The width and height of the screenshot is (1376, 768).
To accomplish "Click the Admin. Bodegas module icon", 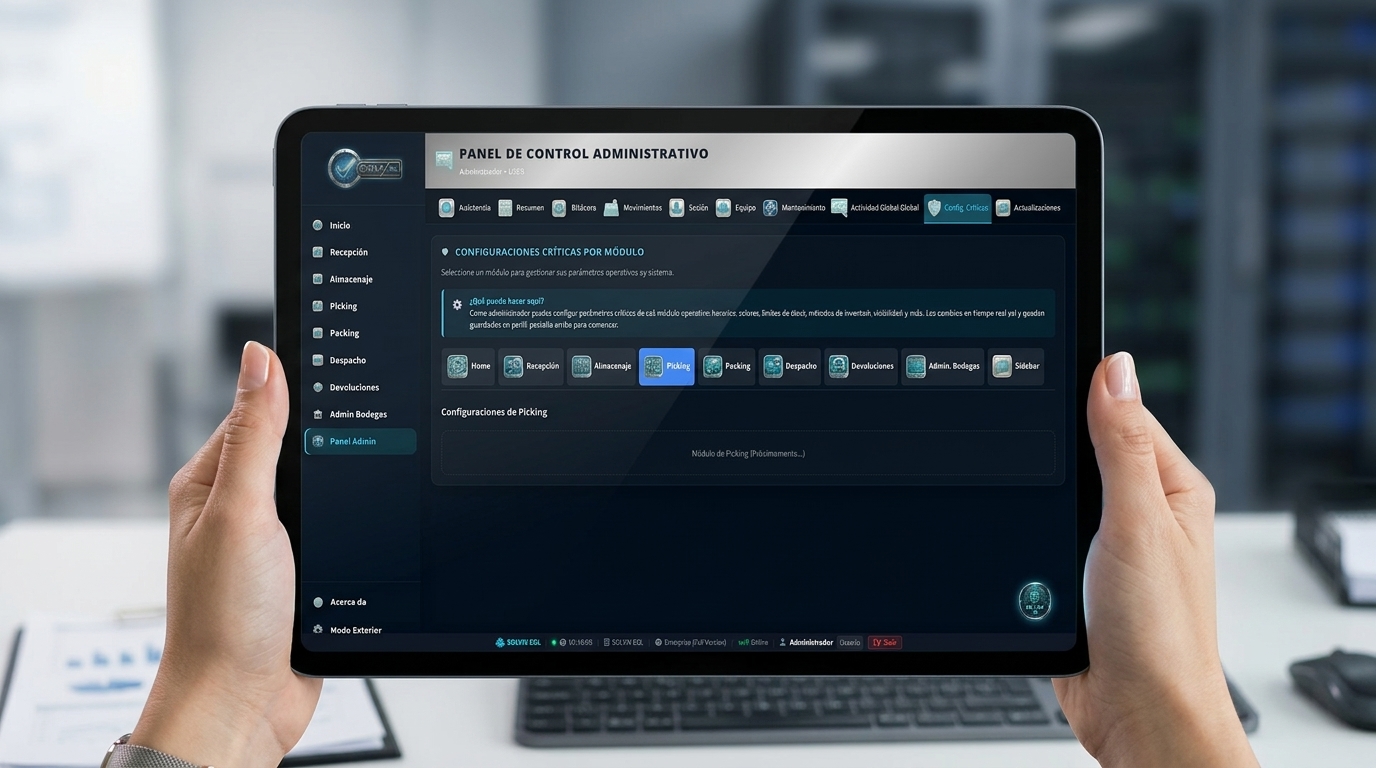I will (915, 366).
